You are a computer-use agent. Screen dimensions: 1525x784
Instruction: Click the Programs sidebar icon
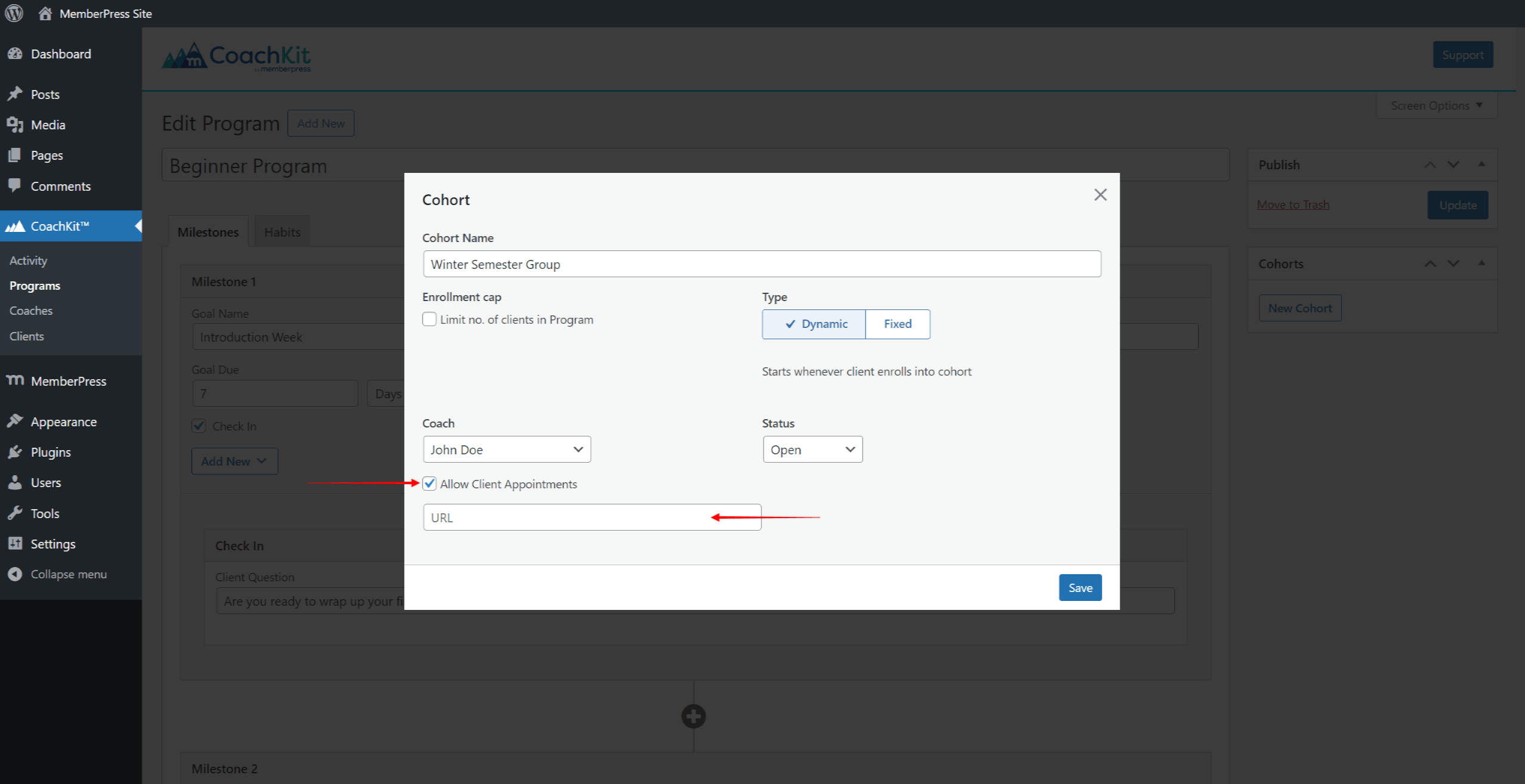pyautogui.click(x=35, y=285)
